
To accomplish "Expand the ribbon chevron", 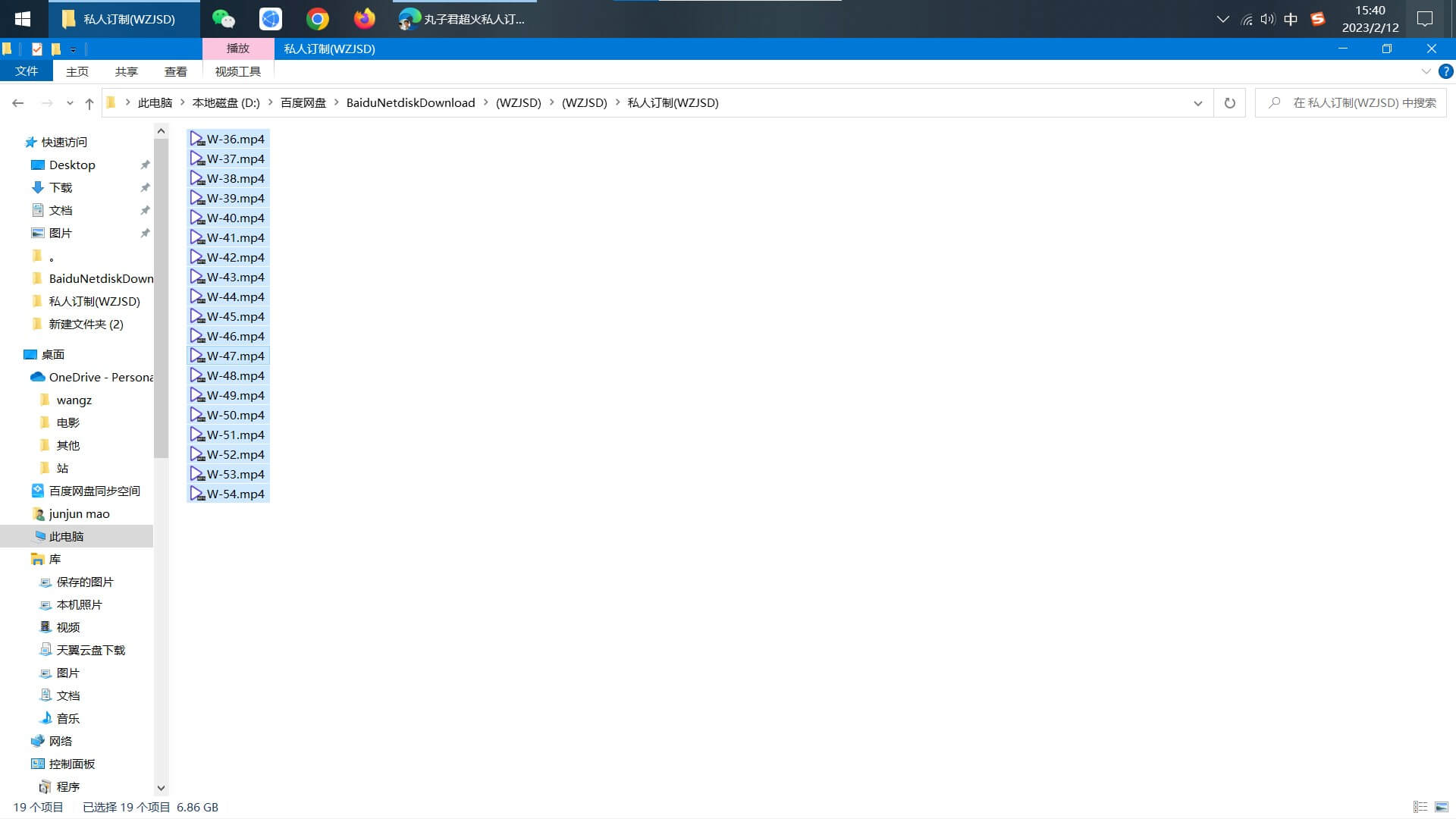I will point(1426,71).
